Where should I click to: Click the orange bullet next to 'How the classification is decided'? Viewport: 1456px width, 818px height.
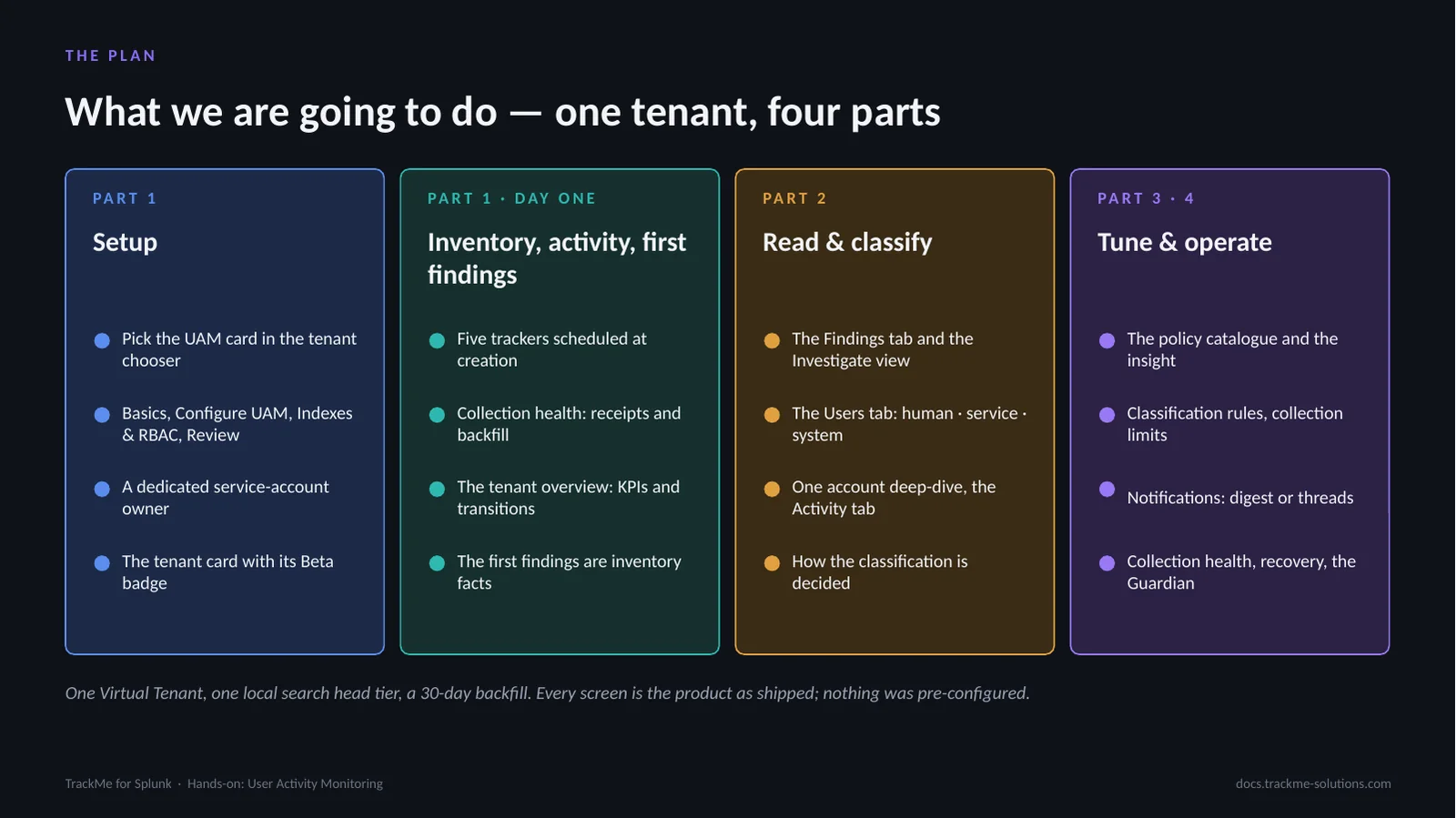point(772,563)
